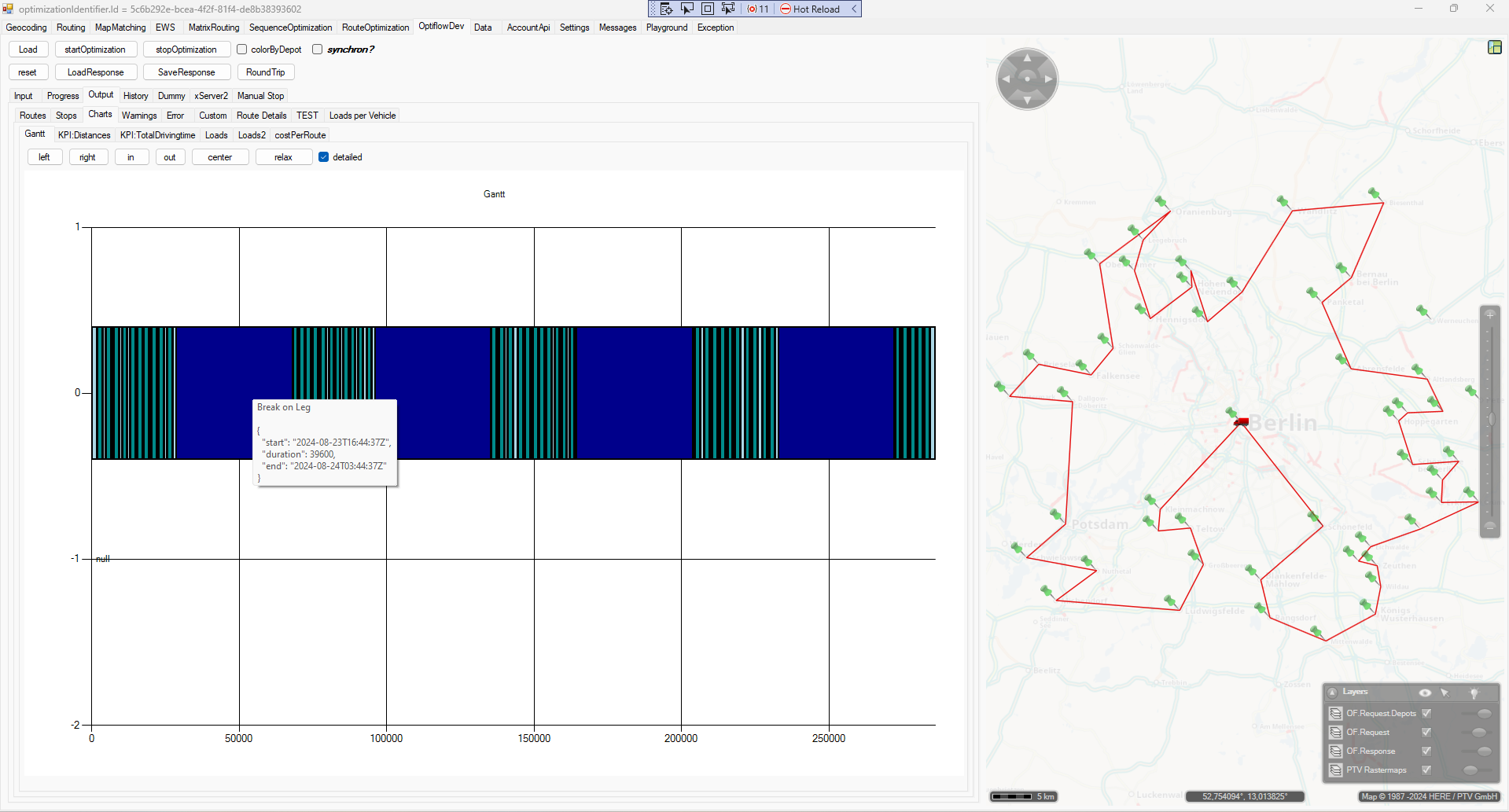
Task: Open the RouteOptimization tab
Action: [375, 28]
